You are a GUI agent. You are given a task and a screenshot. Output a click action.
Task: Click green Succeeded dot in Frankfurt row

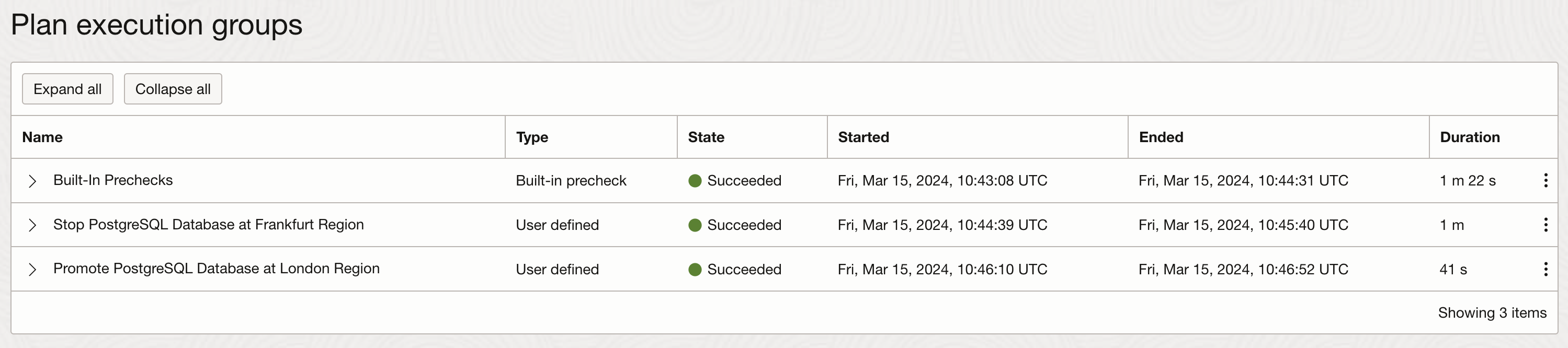coord(695,225)
